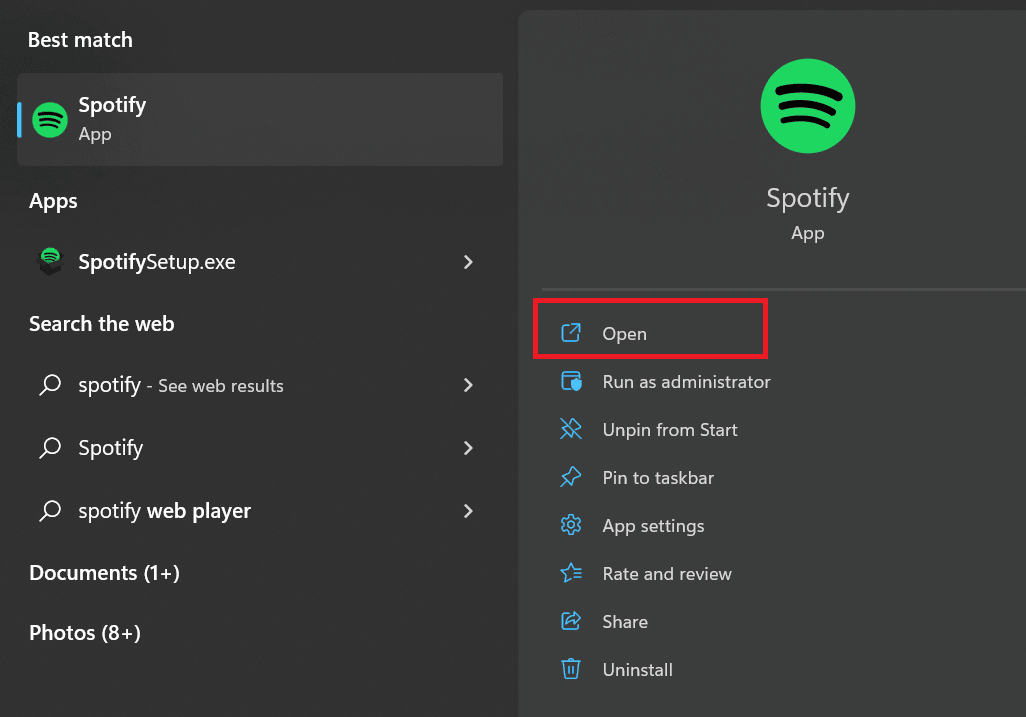
Task: Expand SpotifySetup.exe result chevron
Action: [468, 262]
